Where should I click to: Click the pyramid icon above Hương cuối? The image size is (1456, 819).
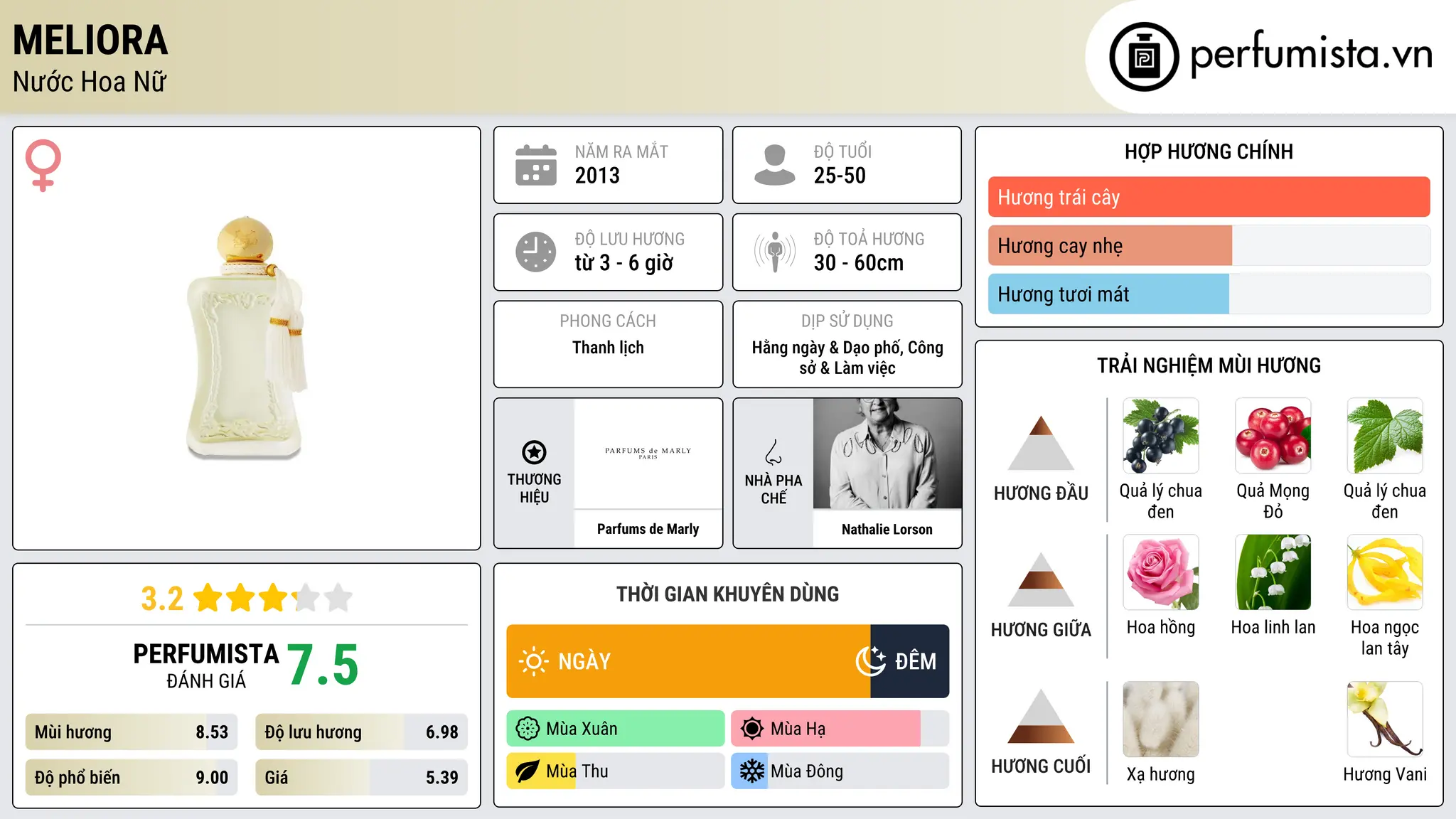click(1041, 716)
